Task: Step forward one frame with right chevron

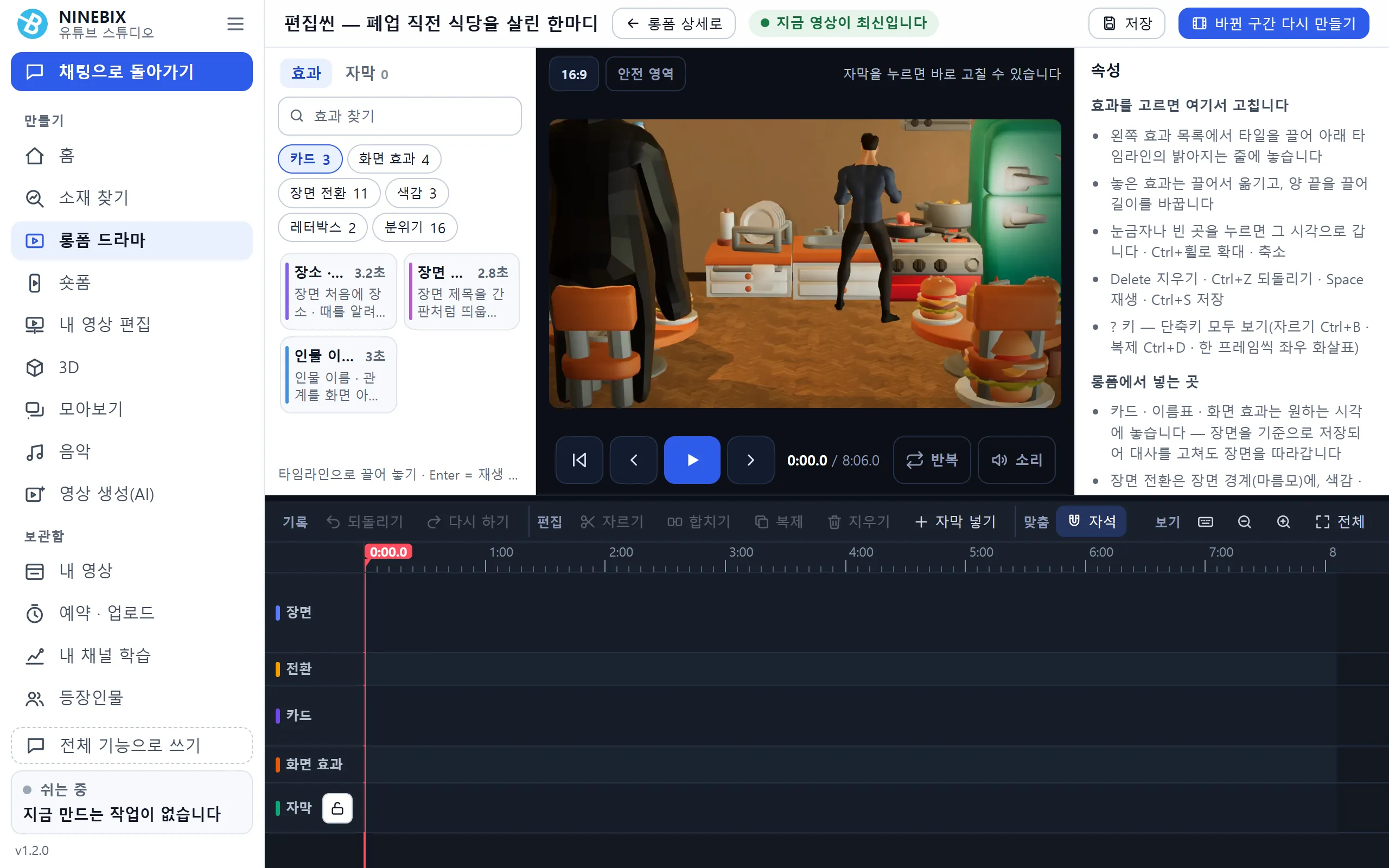Action: click(x=751, y=460)
